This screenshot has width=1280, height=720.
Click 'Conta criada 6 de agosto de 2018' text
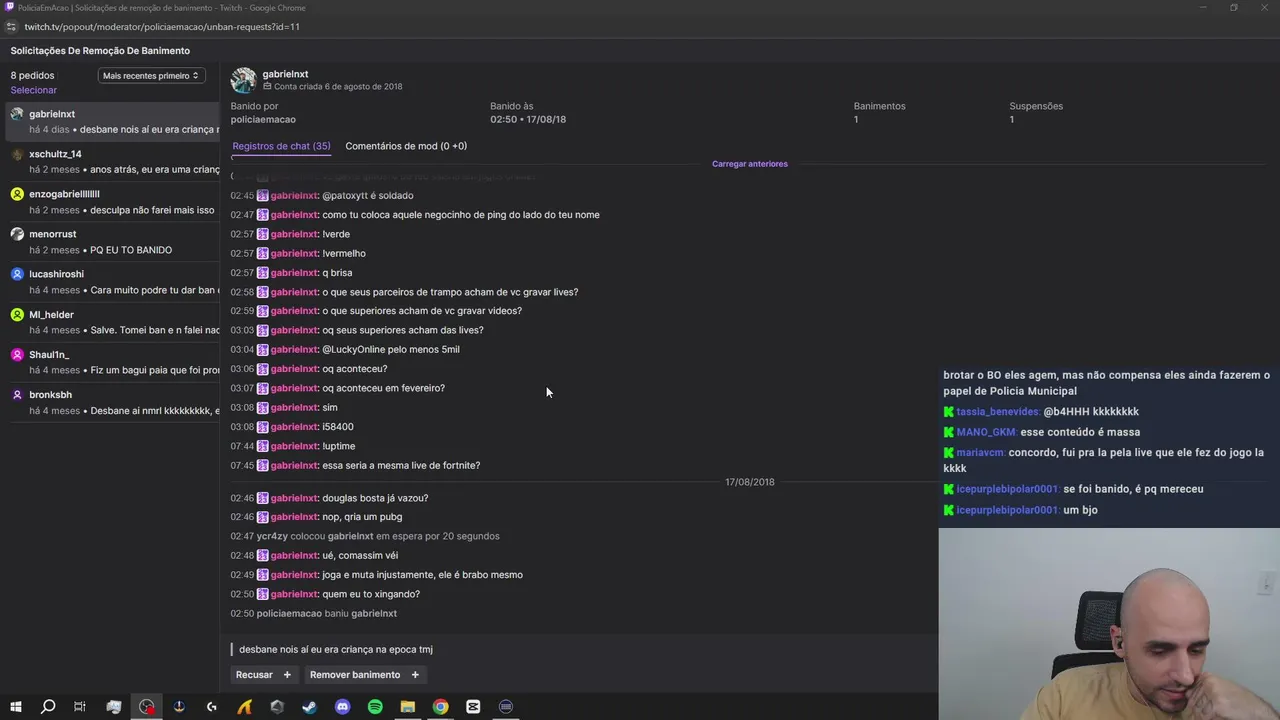(338, 86)
